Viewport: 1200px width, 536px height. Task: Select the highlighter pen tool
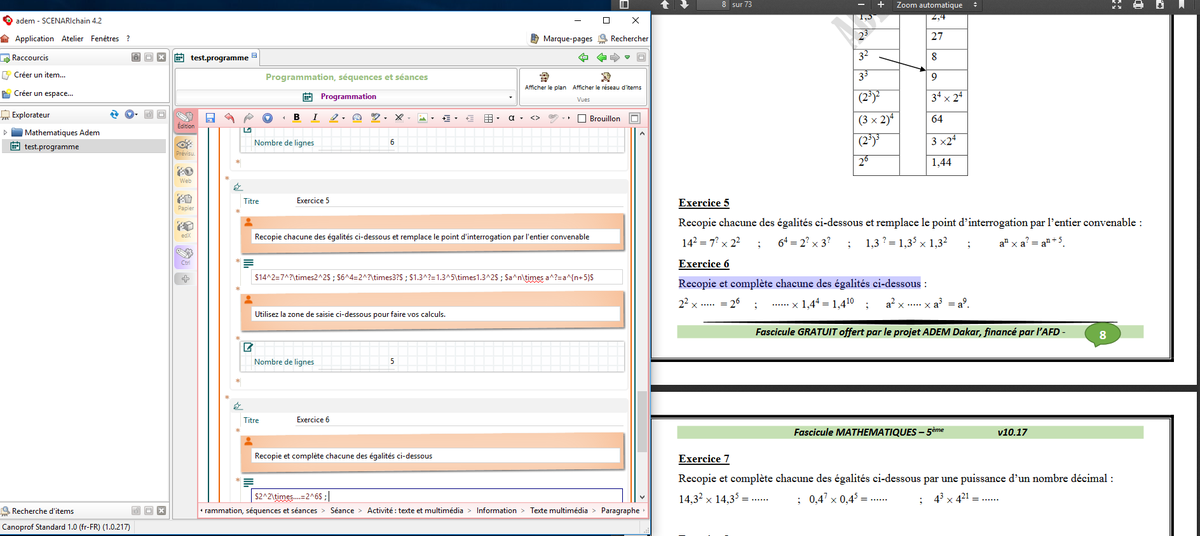pyautogui.click(x=333, y=118)
